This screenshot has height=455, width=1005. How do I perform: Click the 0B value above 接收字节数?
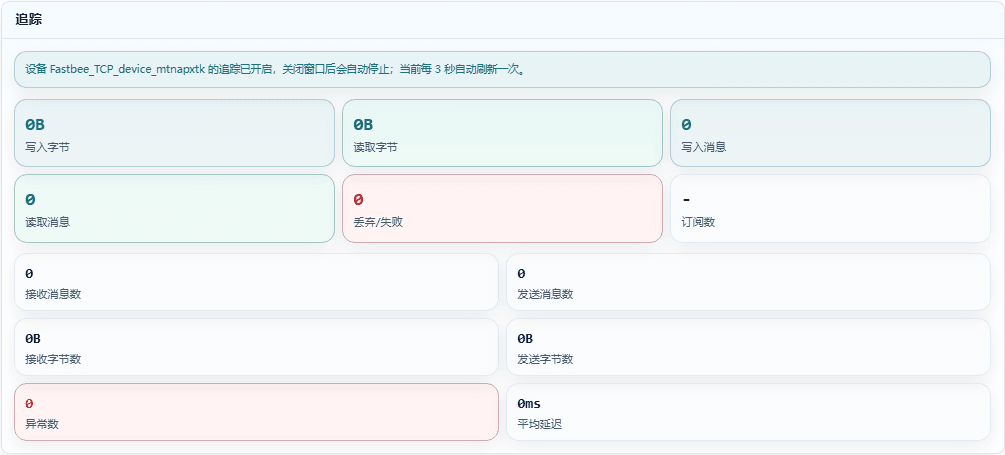tap(33, 338)
